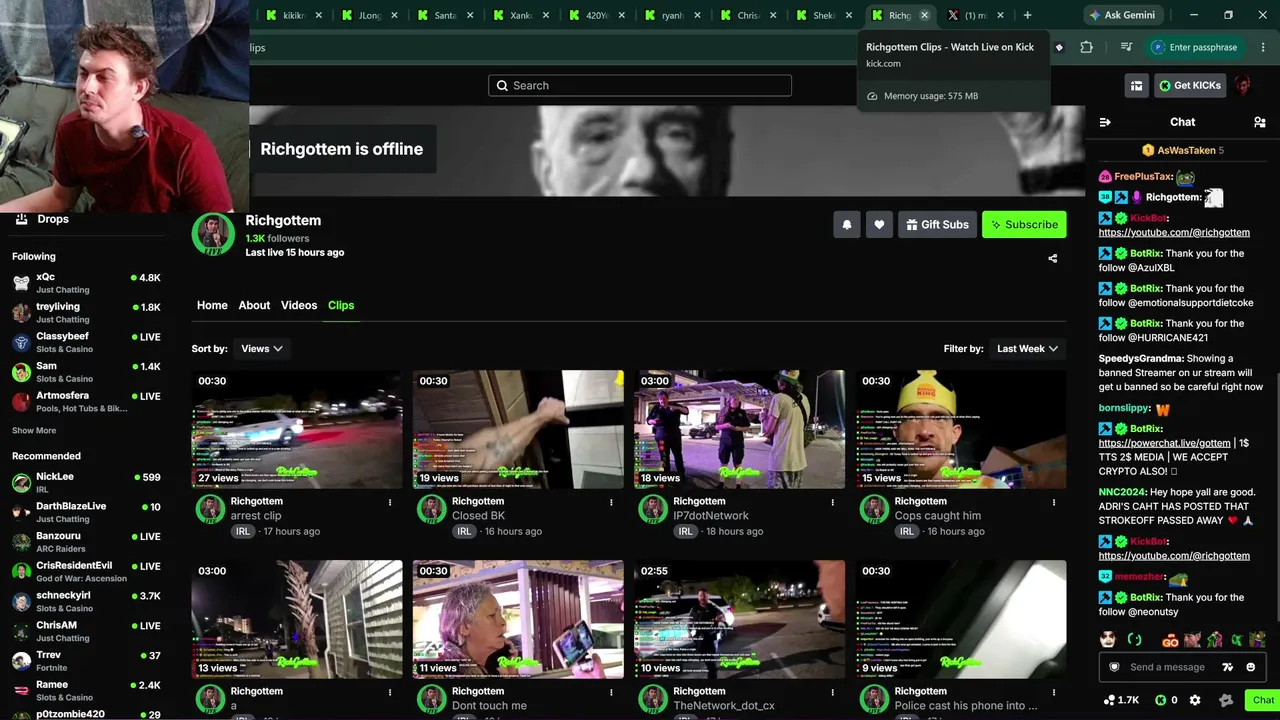Open the Cops caught him clip thumbnail
The image size is (1280, 720).
coord(960,430)
